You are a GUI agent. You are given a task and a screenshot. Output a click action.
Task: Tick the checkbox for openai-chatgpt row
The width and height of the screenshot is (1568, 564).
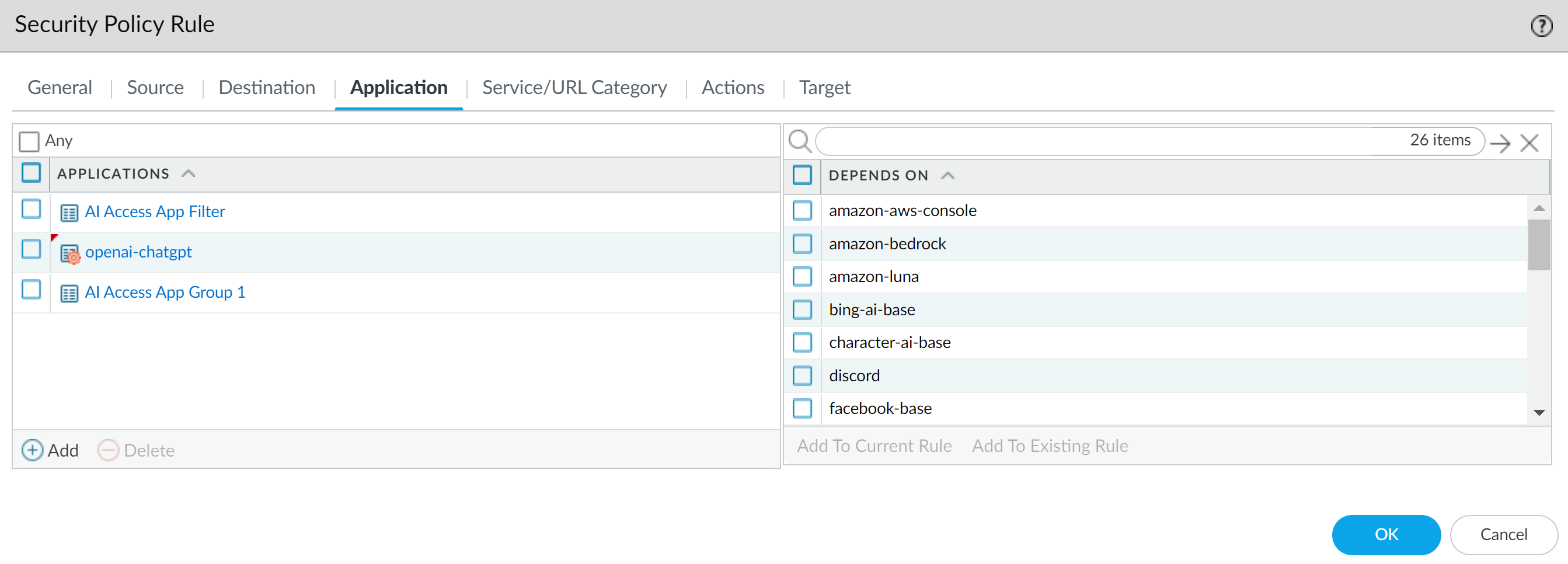pos(31,250)
